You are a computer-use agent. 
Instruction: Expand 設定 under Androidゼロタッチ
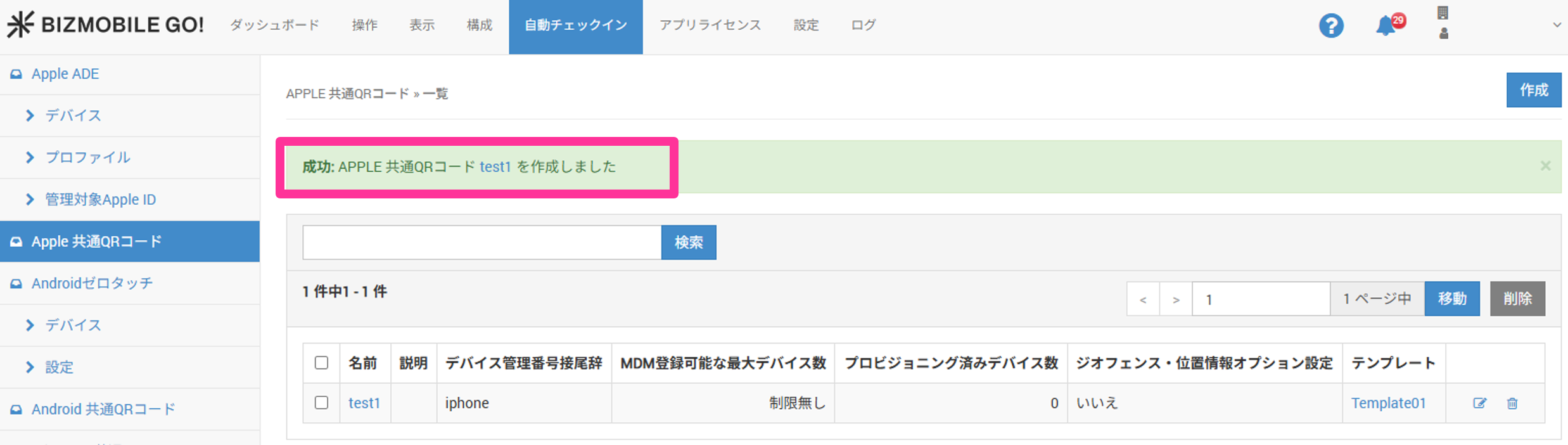point(59,367)
